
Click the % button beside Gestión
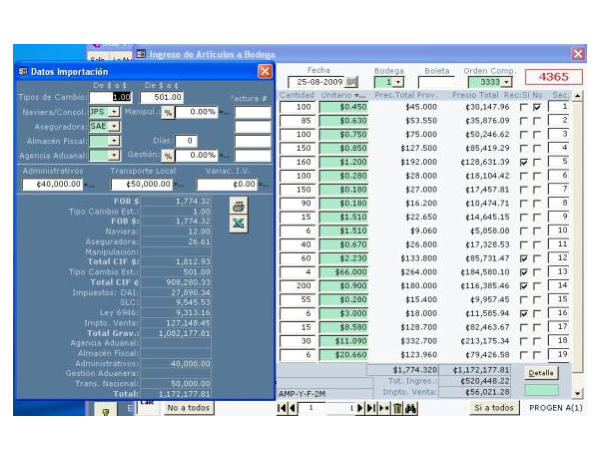168,155
